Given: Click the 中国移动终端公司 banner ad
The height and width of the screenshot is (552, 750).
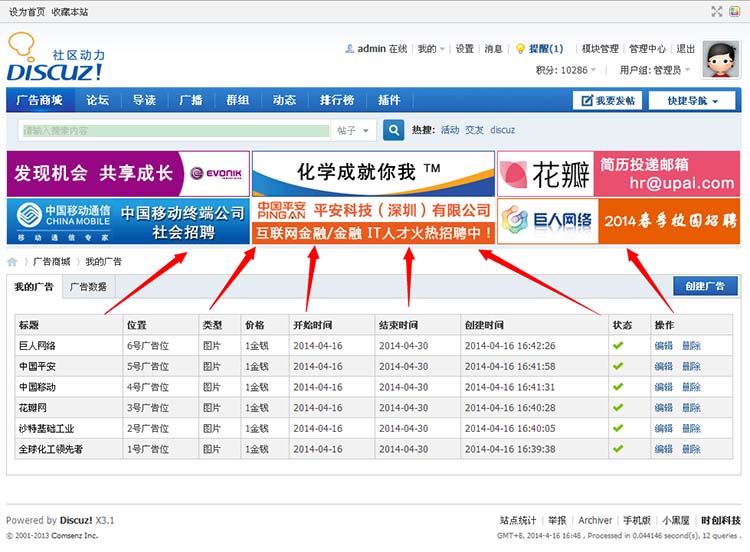Looking at the screenshot, I should [128, 221].
